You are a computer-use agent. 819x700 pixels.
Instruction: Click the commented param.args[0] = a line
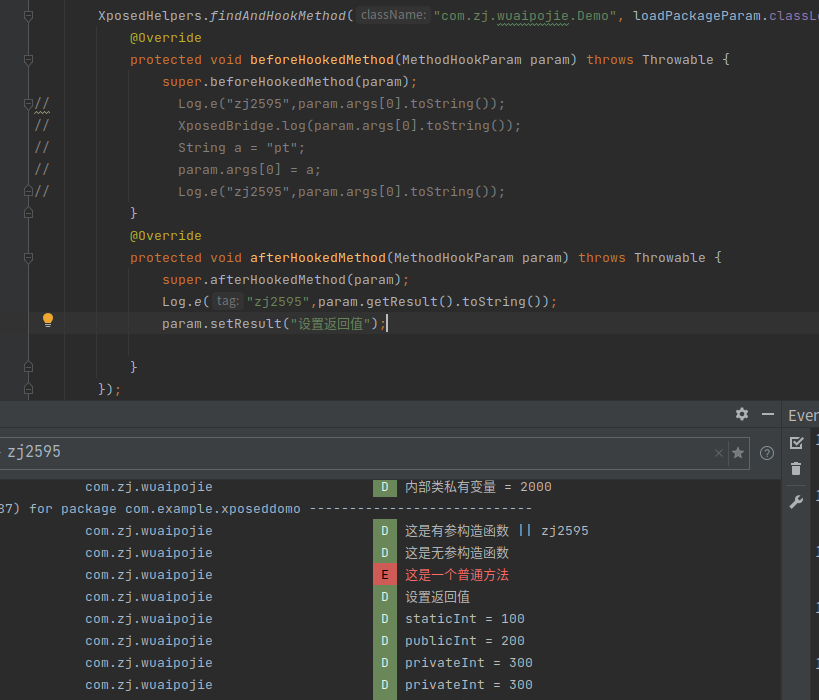click(x=249, y=170)
